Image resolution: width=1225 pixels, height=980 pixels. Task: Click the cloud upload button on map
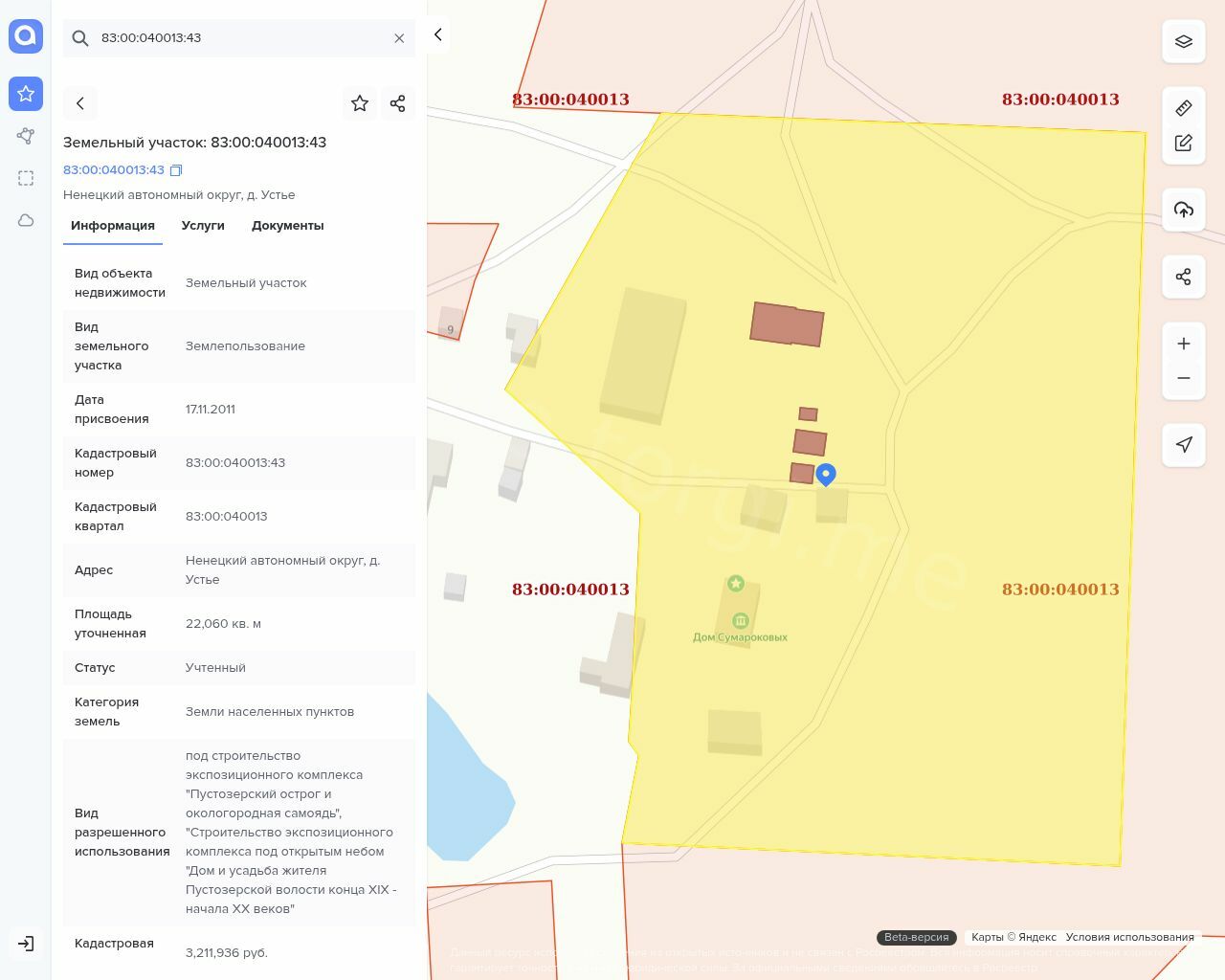click(x=1183, y=210)
